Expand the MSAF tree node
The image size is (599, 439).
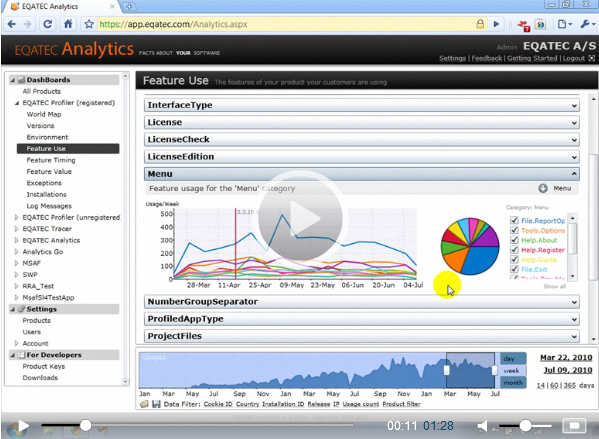point(16,263)
